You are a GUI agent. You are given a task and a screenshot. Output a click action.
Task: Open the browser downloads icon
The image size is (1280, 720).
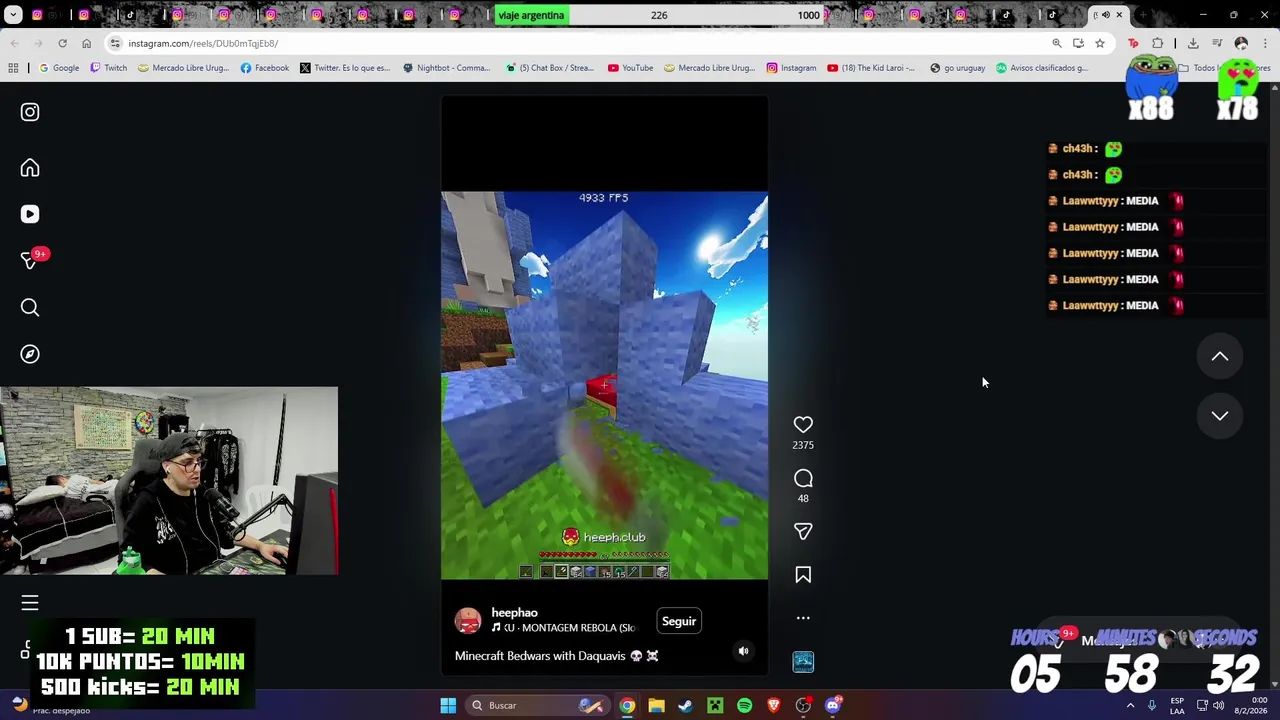pos(1193,43)
